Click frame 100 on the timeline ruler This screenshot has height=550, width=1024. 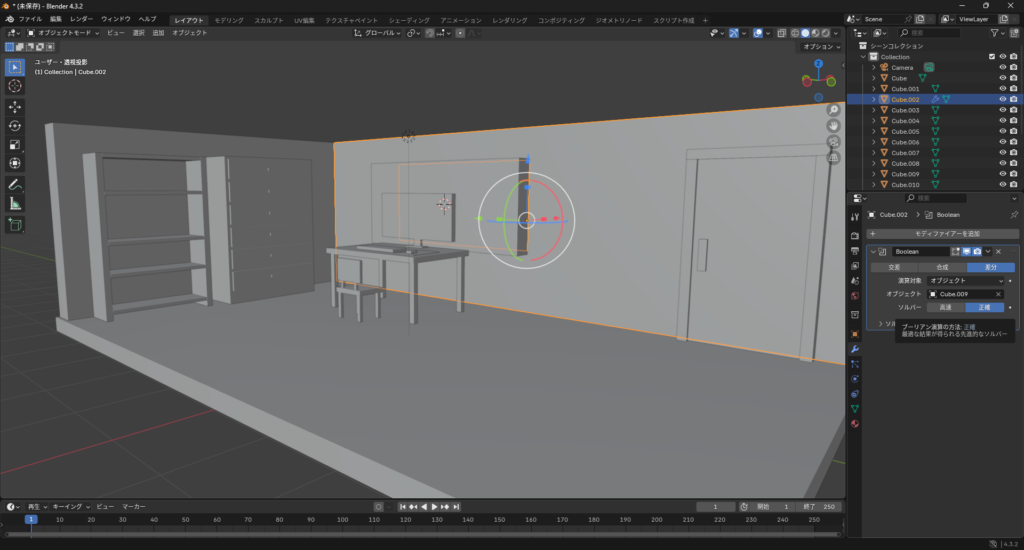[x=342, y=520]
